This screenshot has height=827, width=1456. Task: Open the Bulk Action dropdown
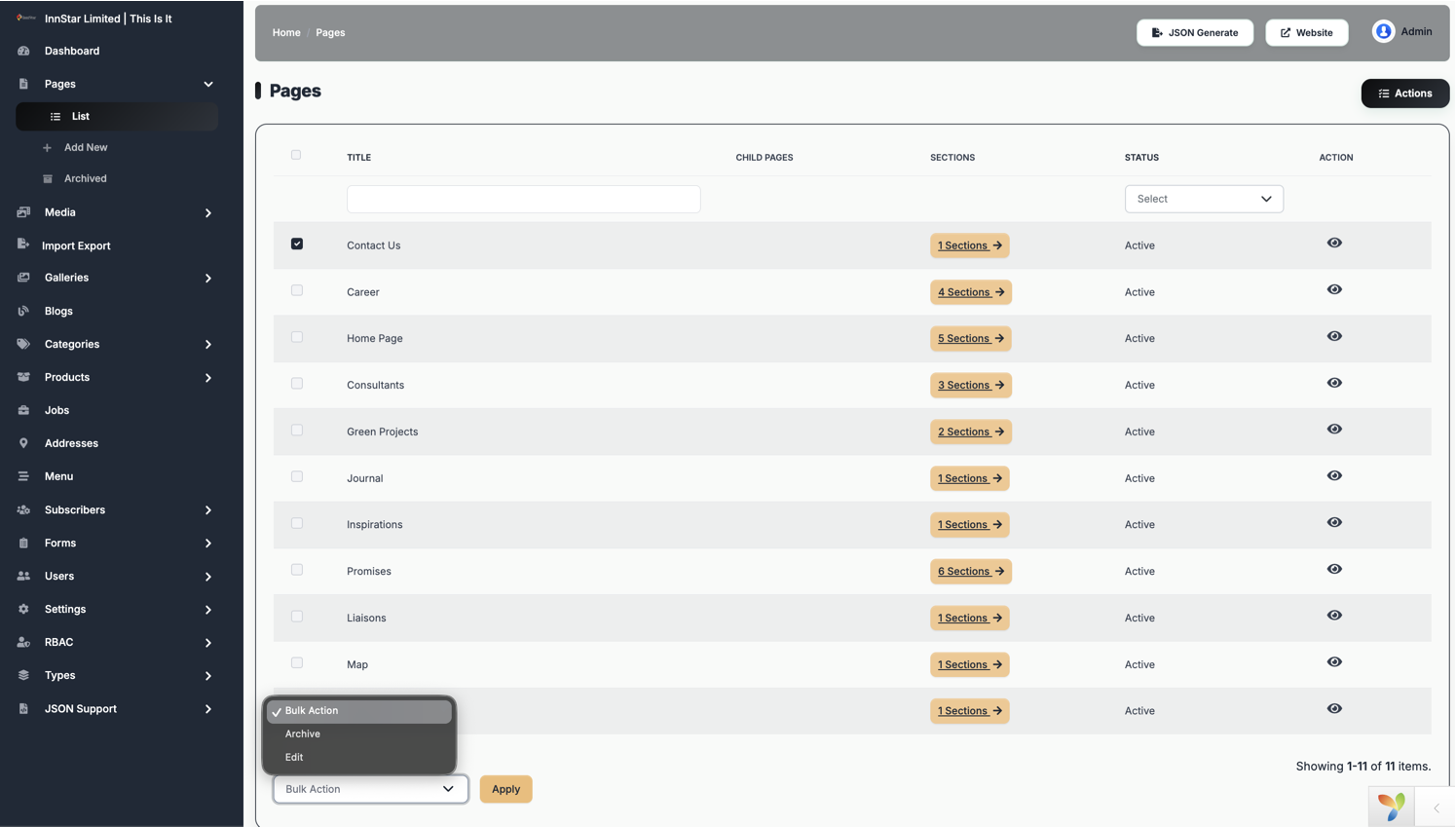(370, 789)
